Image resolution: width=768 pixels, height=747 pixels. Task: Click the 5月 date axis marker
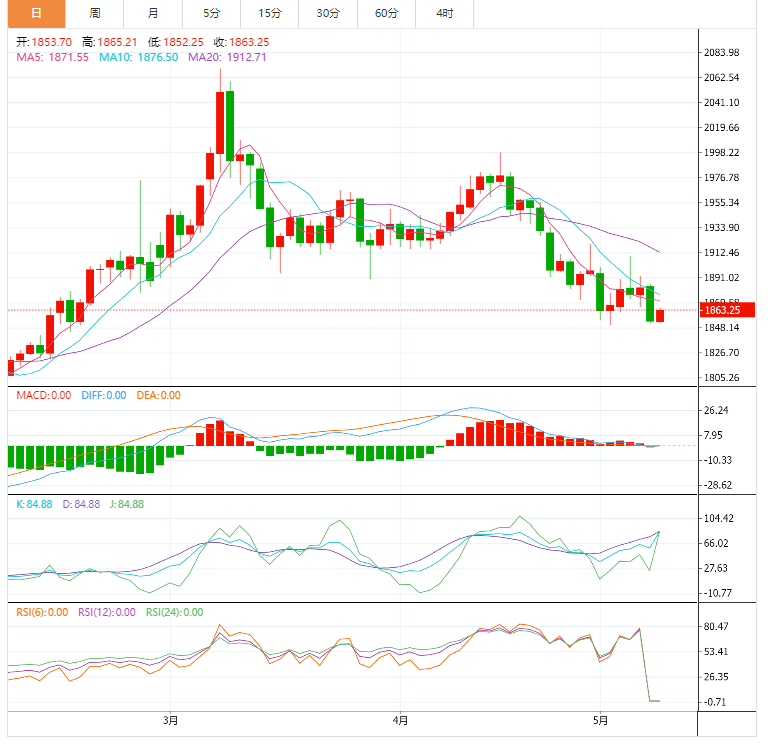click(600, 721)
